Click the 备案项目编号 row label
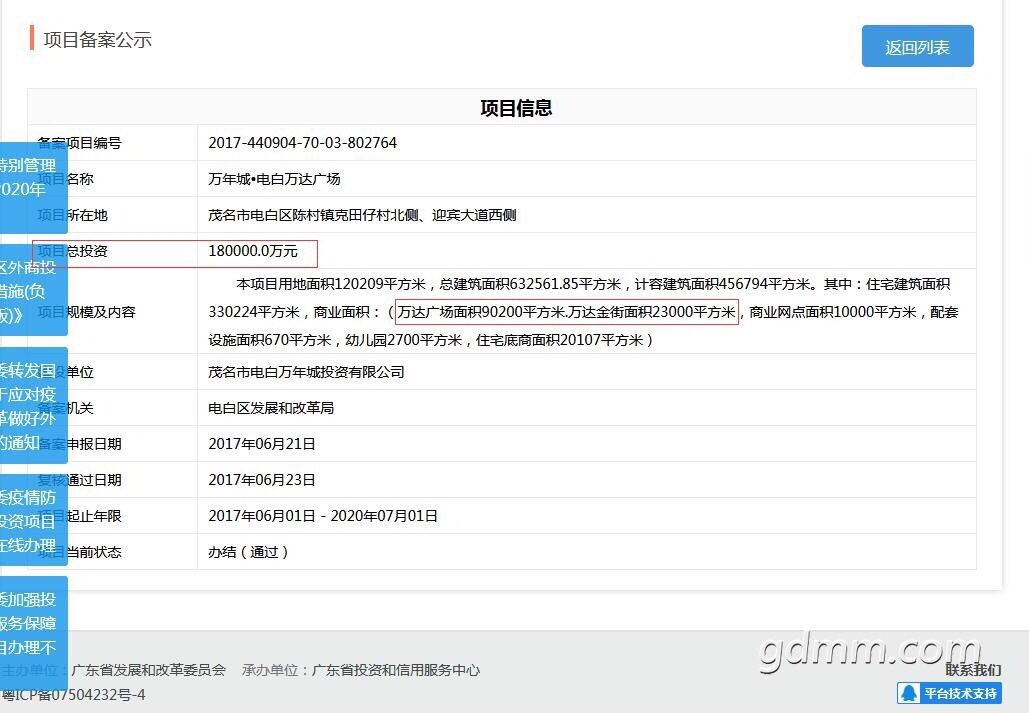 point(79,142)
